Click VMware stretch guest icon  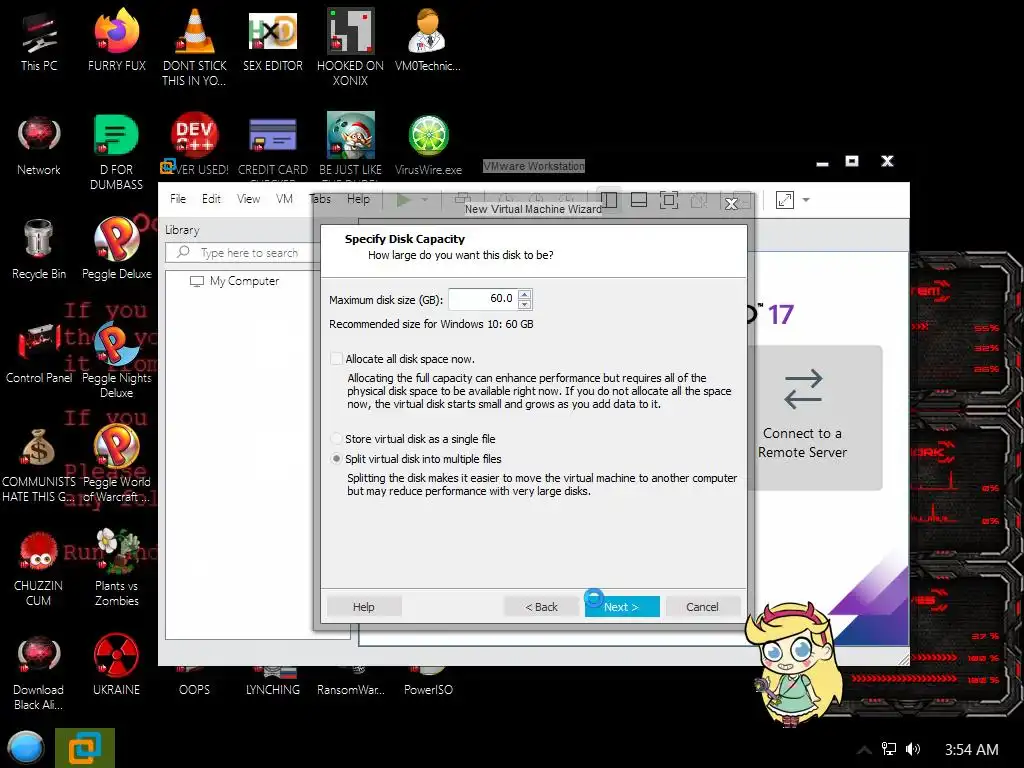point(785,200)
